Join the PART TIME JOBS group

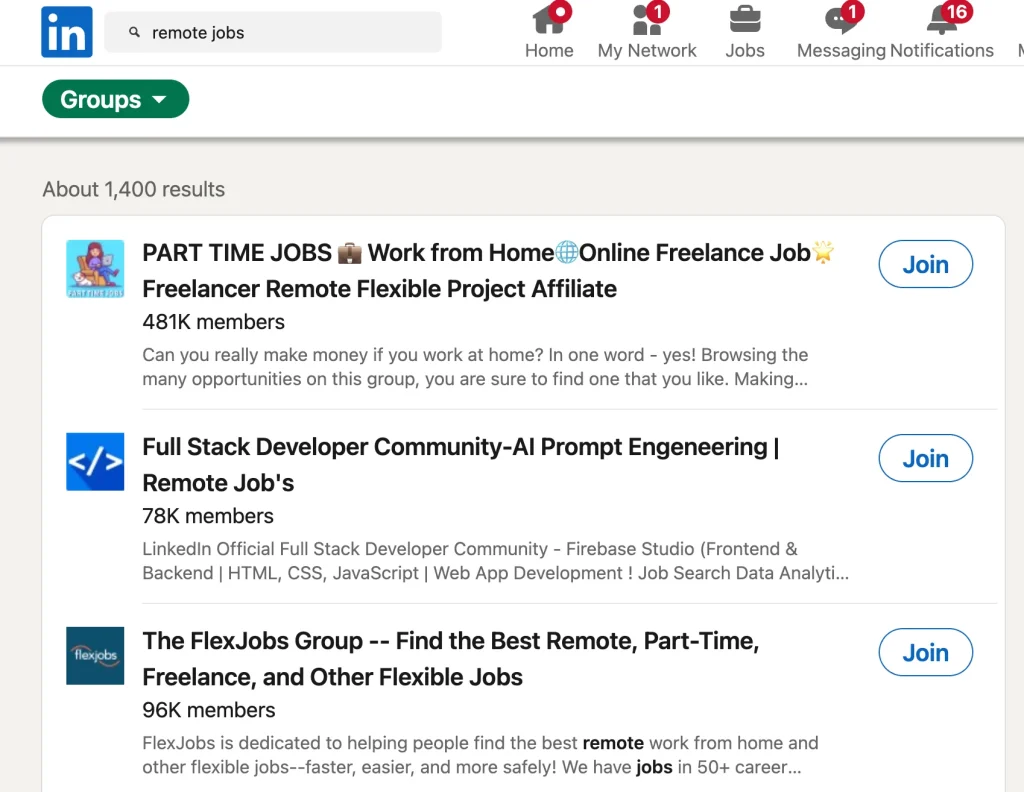(925, 264)
